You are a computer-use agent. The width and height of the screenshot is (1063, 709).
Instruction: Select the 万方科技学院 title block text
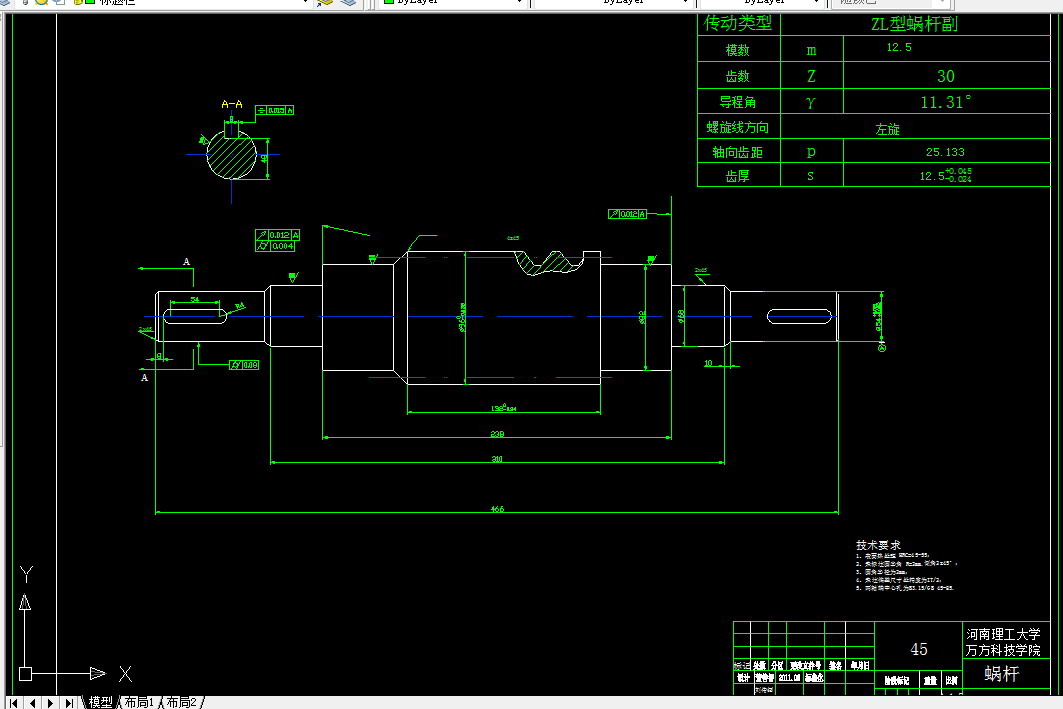(1003, 650)
